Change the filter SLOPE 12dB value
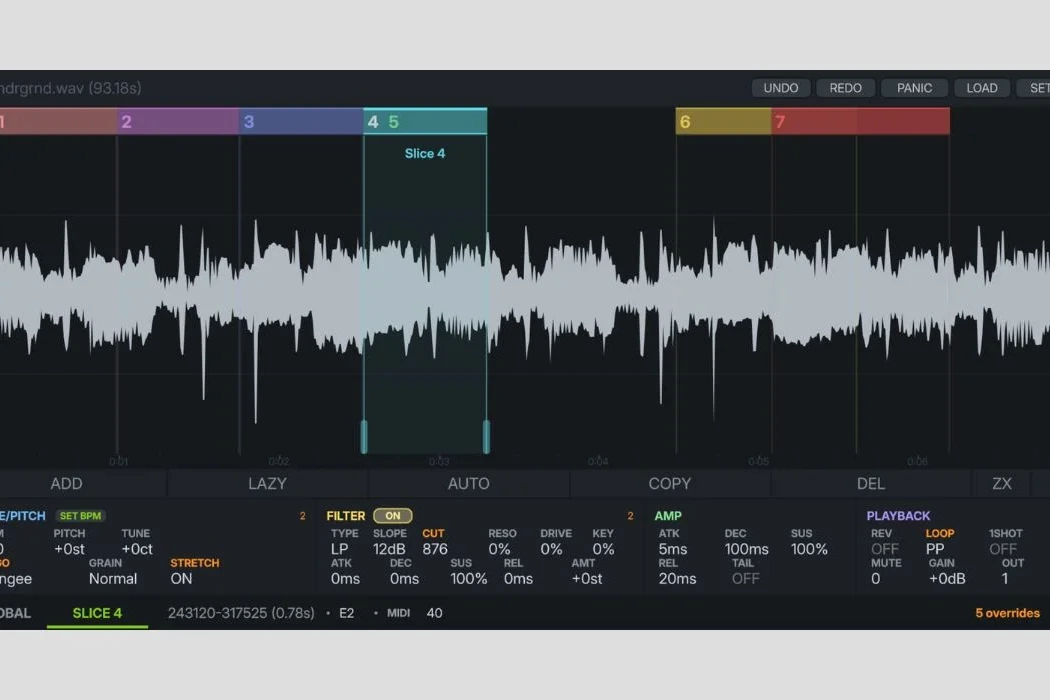The image size is (1050, 700). click(x=389, y=549)
